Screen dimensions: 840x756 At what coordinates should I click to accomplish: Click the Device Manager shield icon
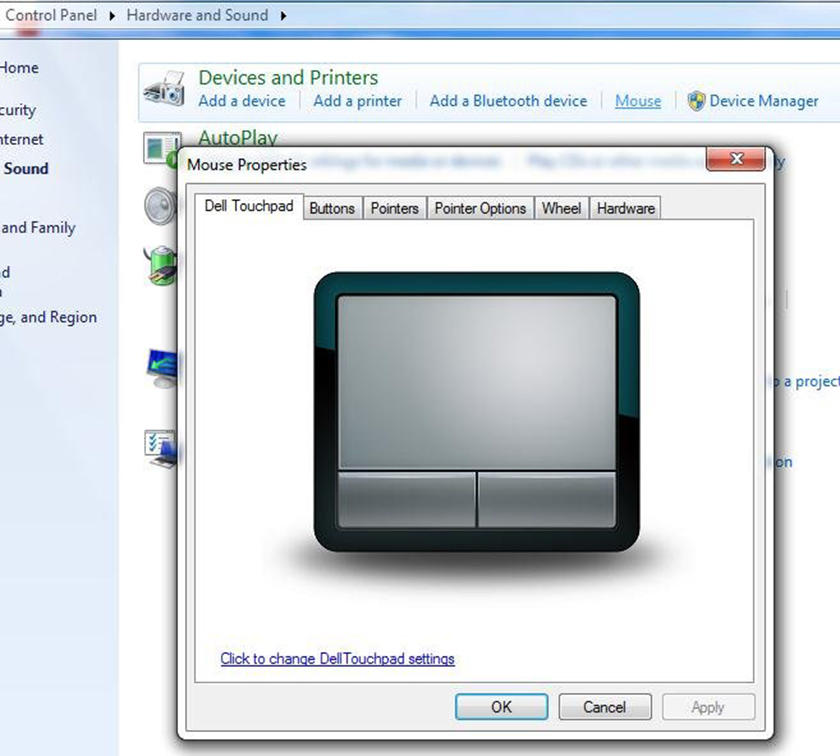coord(696,101)
